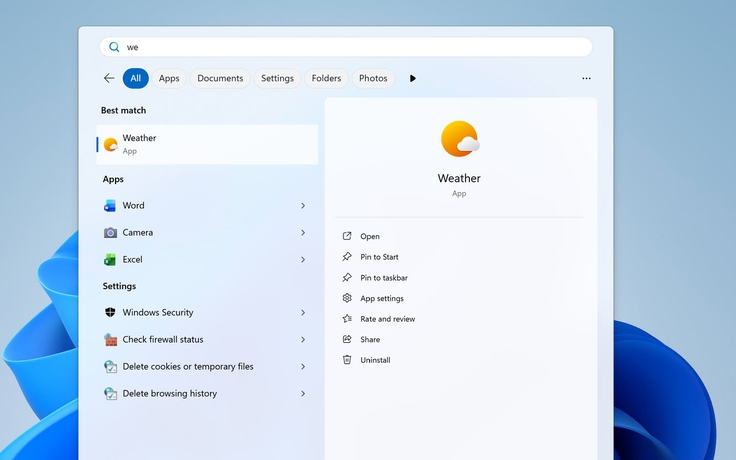Screen dimensions: 736x460
Task: Click the Pin to Start pin icon
Action: tap(347, 257)
